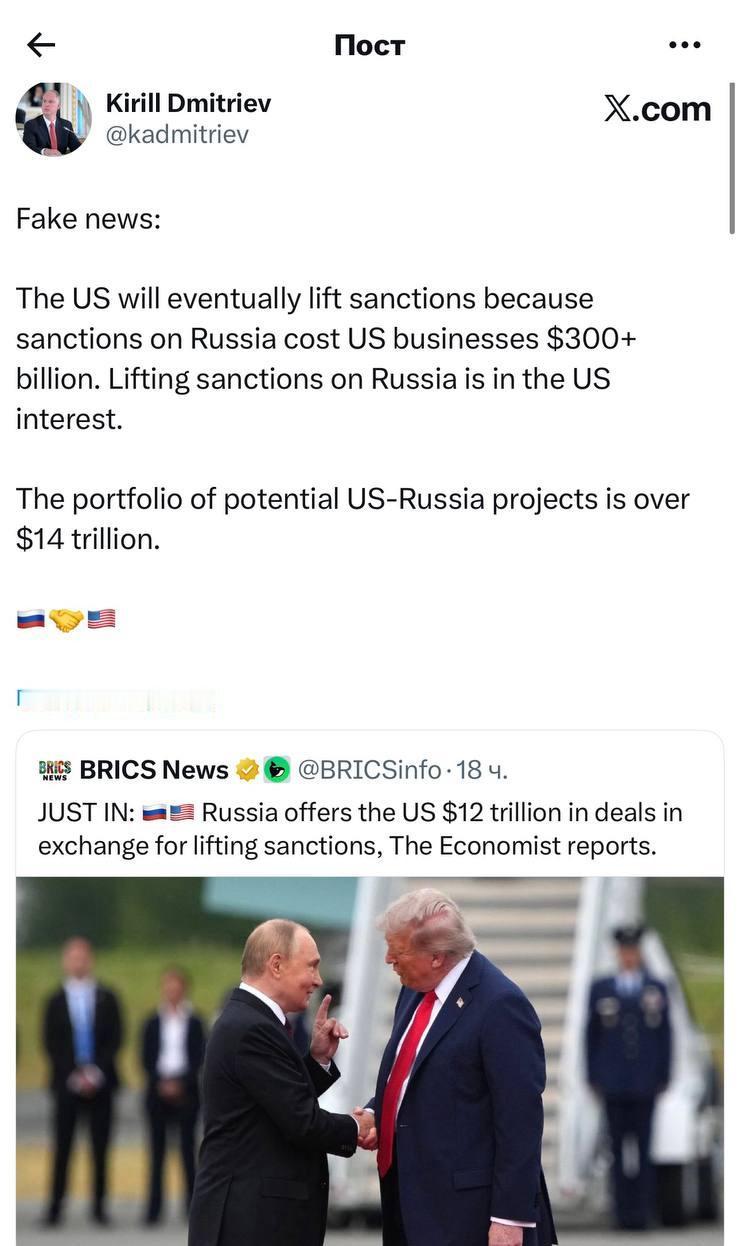Open the quoted "JUST IN" post text
The width and height of the screenshot is (740, 1246).
point(360,829)
